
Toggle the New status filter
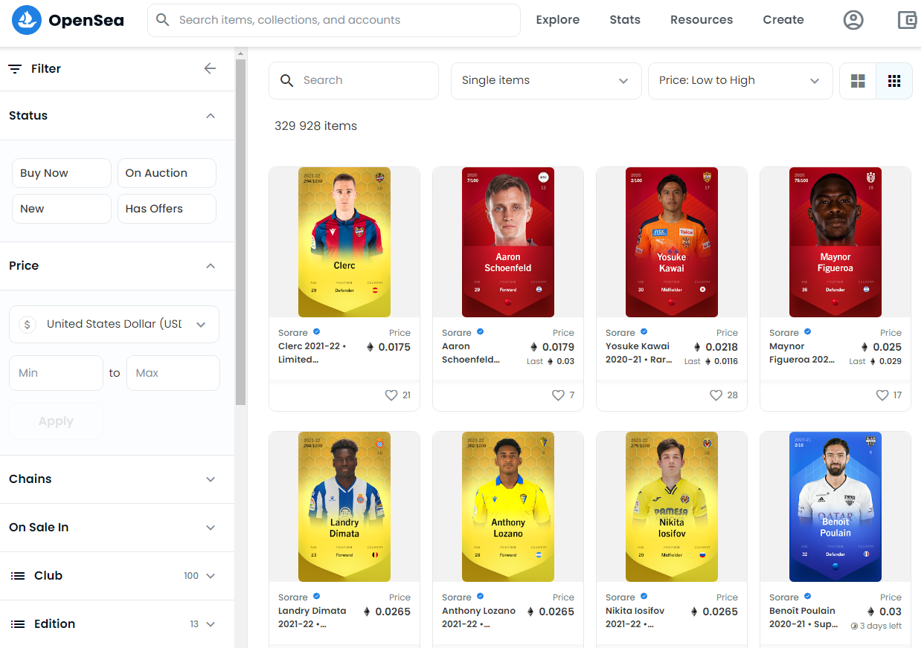click(62, 209)
